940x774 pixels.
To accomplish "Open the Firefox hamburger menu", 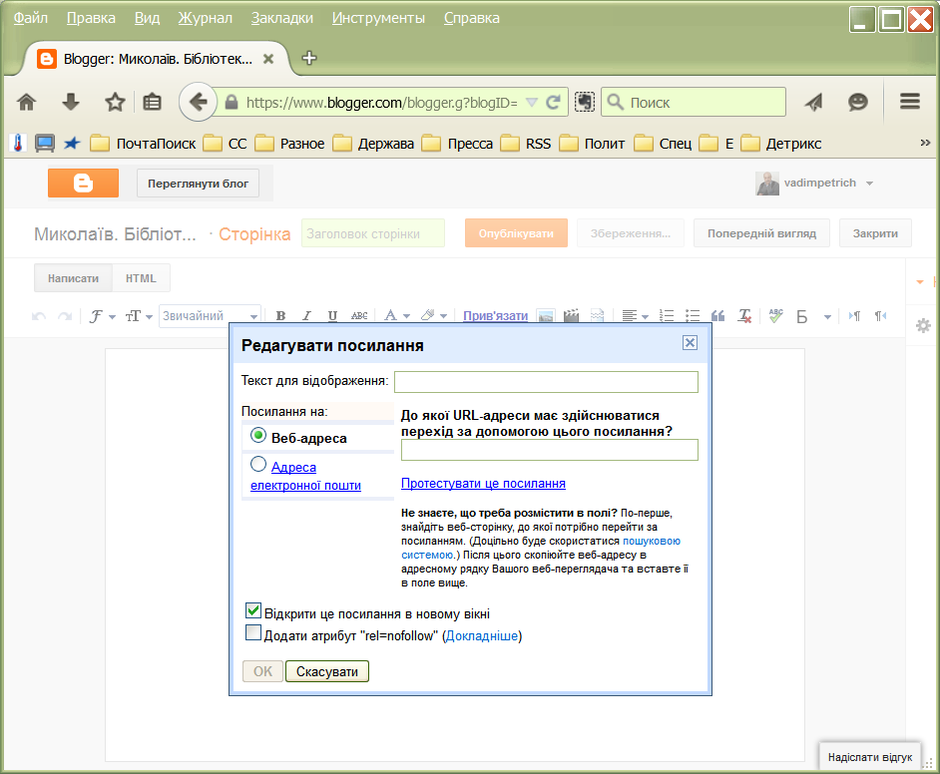I will tap(909, 101).
